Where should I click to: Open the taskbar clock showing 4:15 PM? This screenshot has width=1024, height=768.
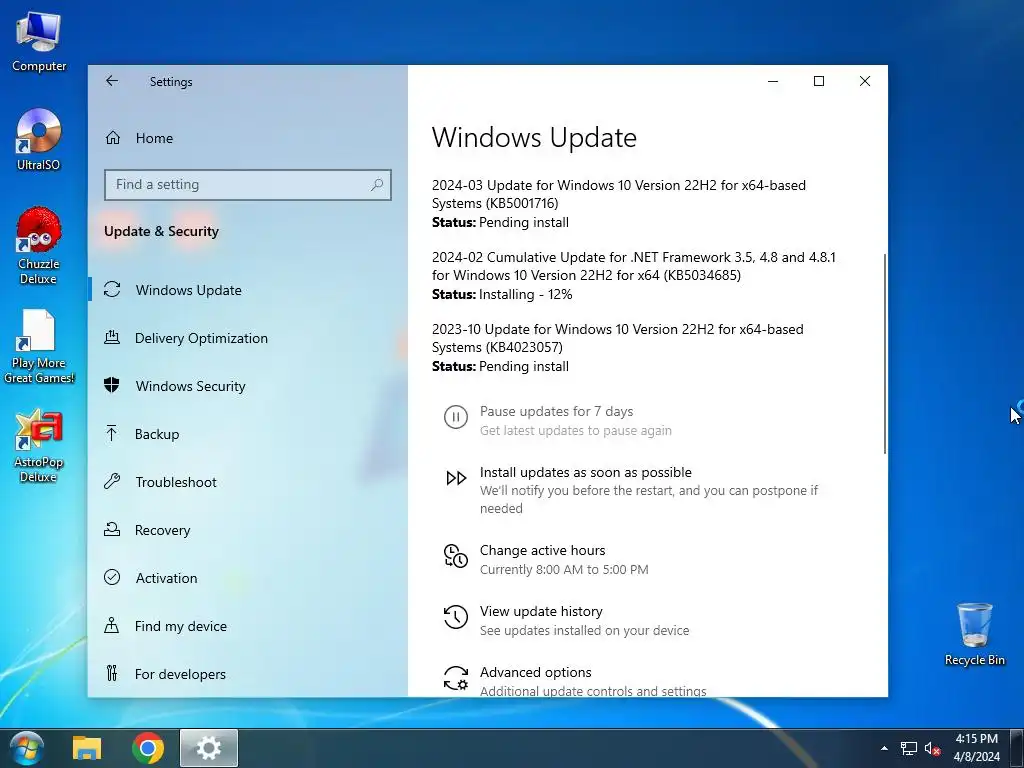977,748
